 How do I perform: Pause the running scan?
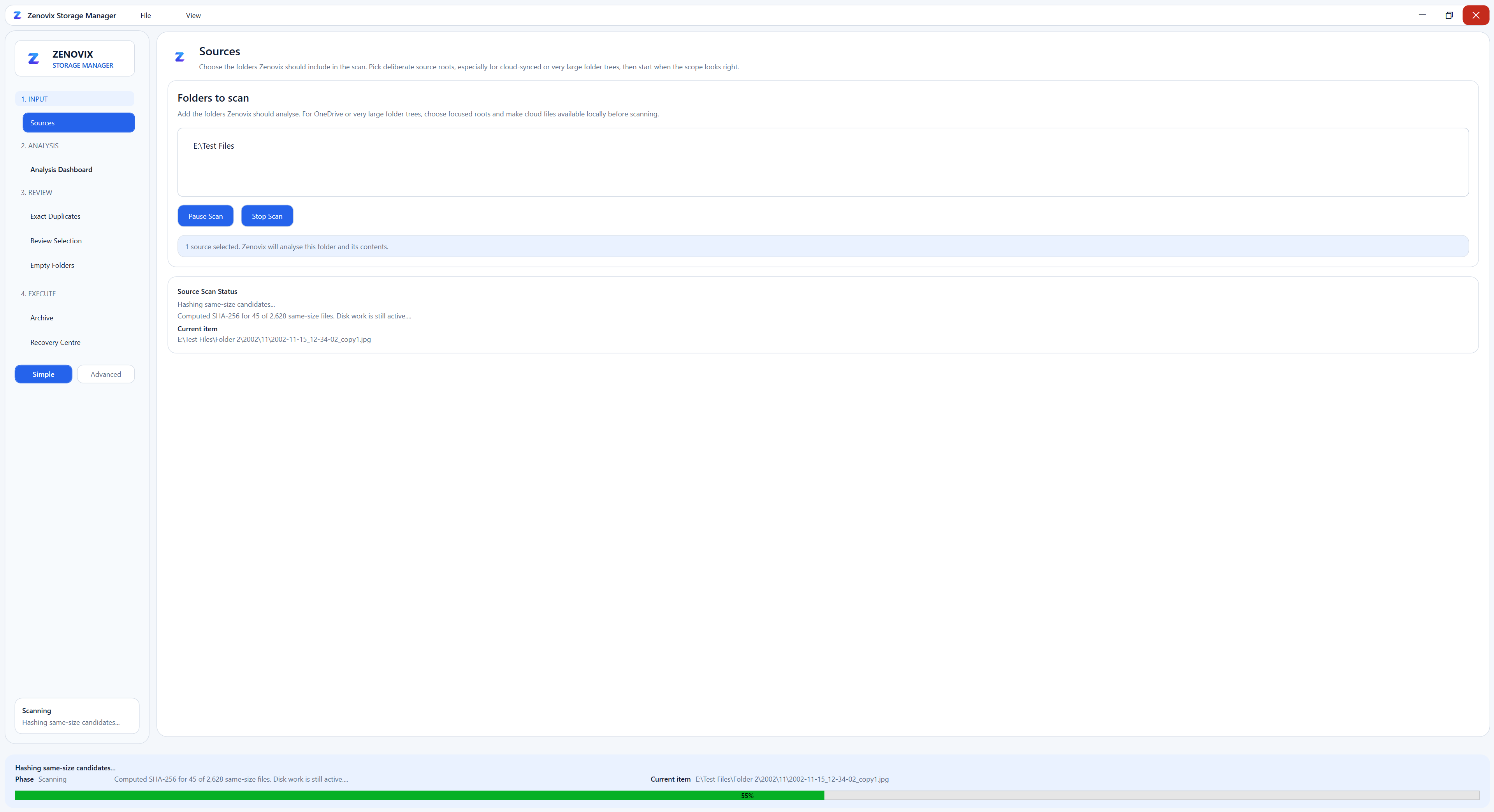pos(205,216)
